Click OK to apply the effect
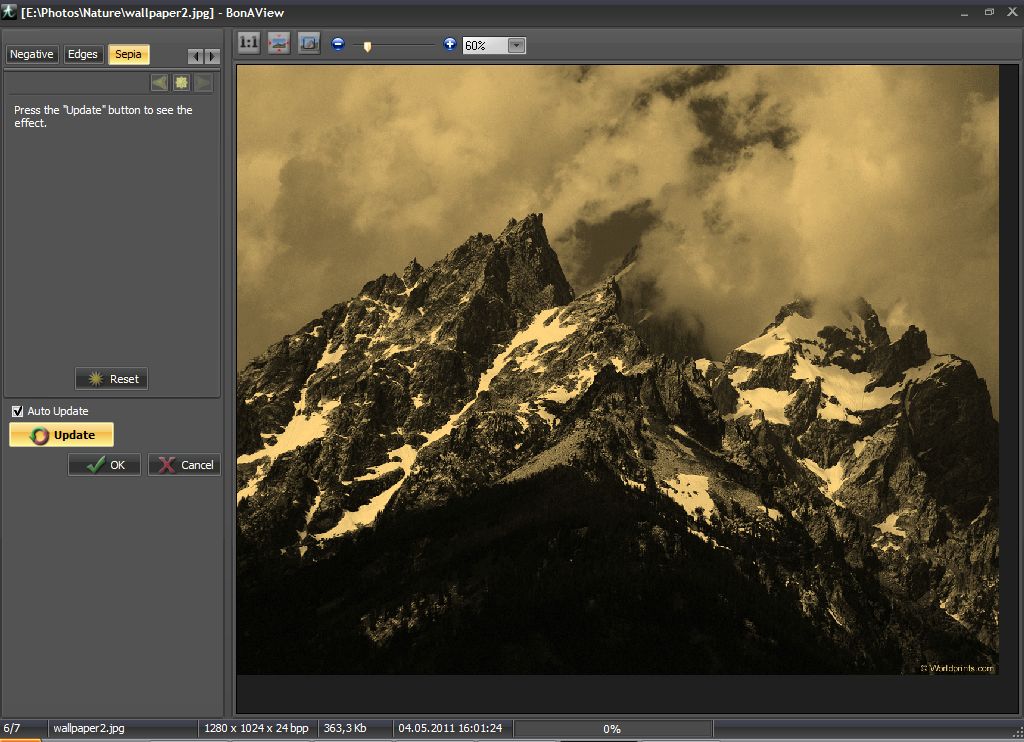 coord(104,465)
